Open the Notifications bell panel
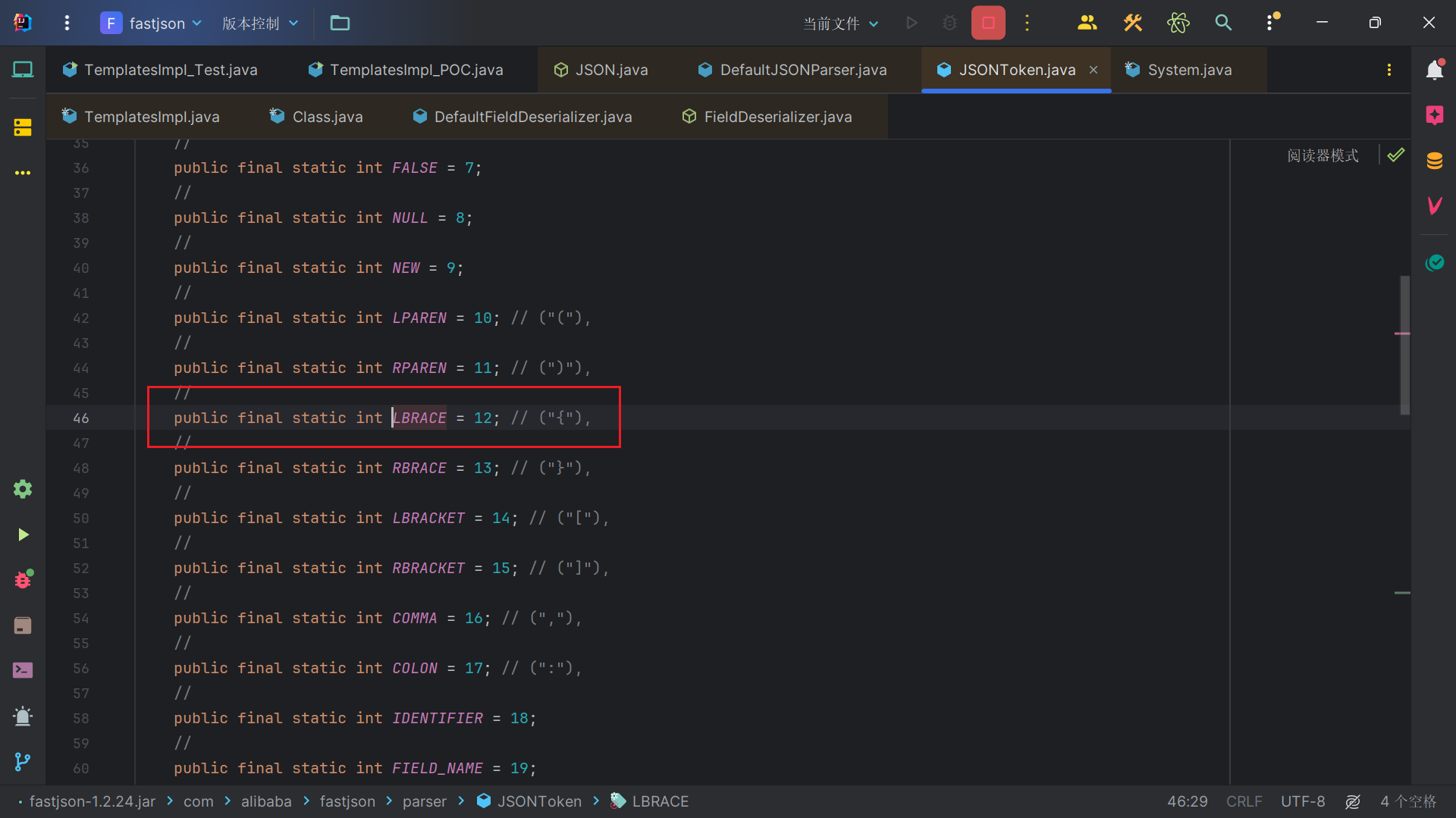The width and height of the screenshot is (1456, 818). [1434, 70]
